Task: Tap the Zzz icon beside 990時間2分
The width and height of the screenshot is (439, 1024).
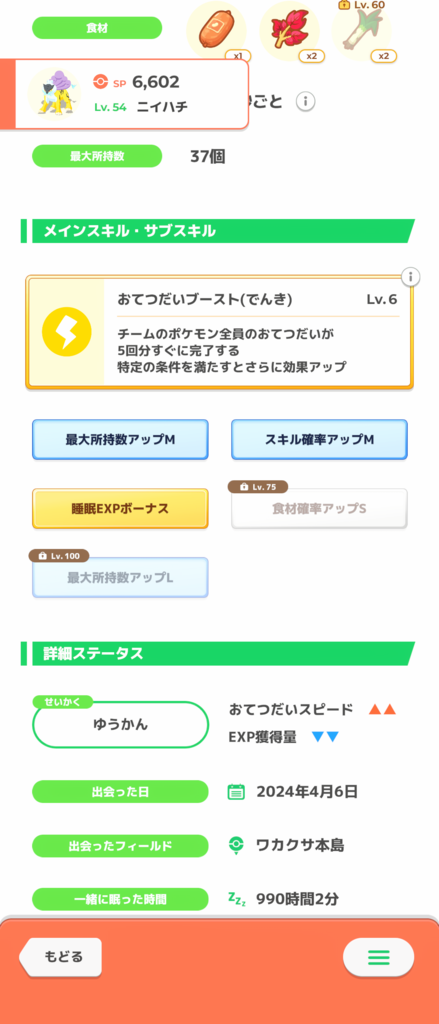Action: point(236,899)
